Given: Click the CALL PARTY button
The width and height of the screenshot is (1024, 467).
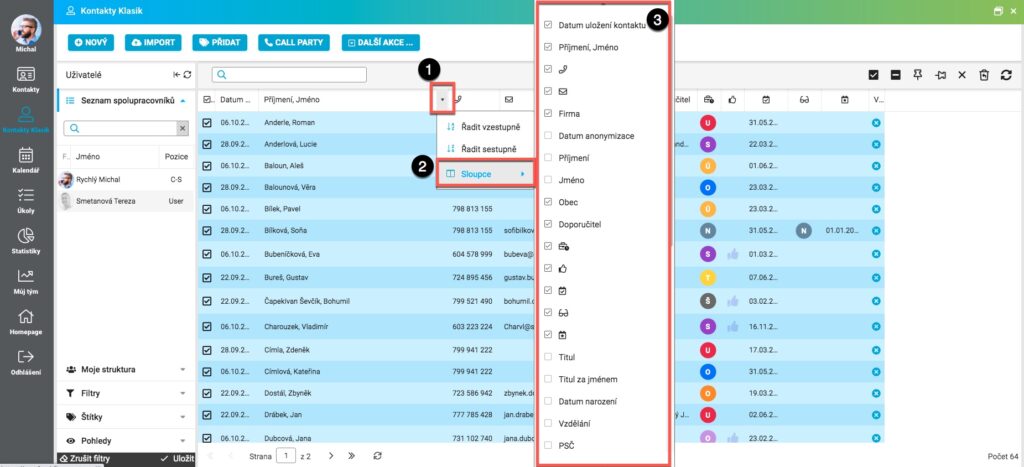Looking at the screenshot, I should tap(294, 42).
